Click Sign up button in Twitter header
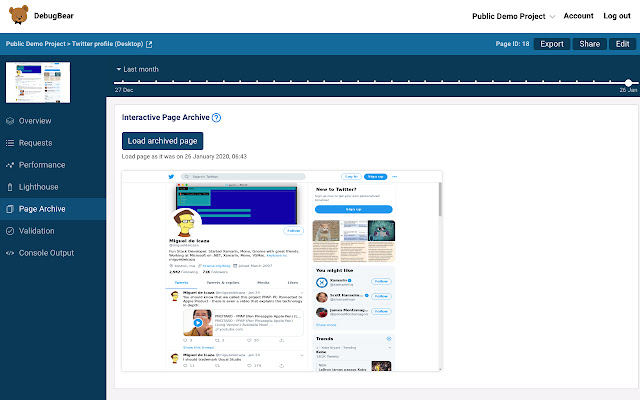The width and height of the screenshot is (640, 400). point(376,177)
